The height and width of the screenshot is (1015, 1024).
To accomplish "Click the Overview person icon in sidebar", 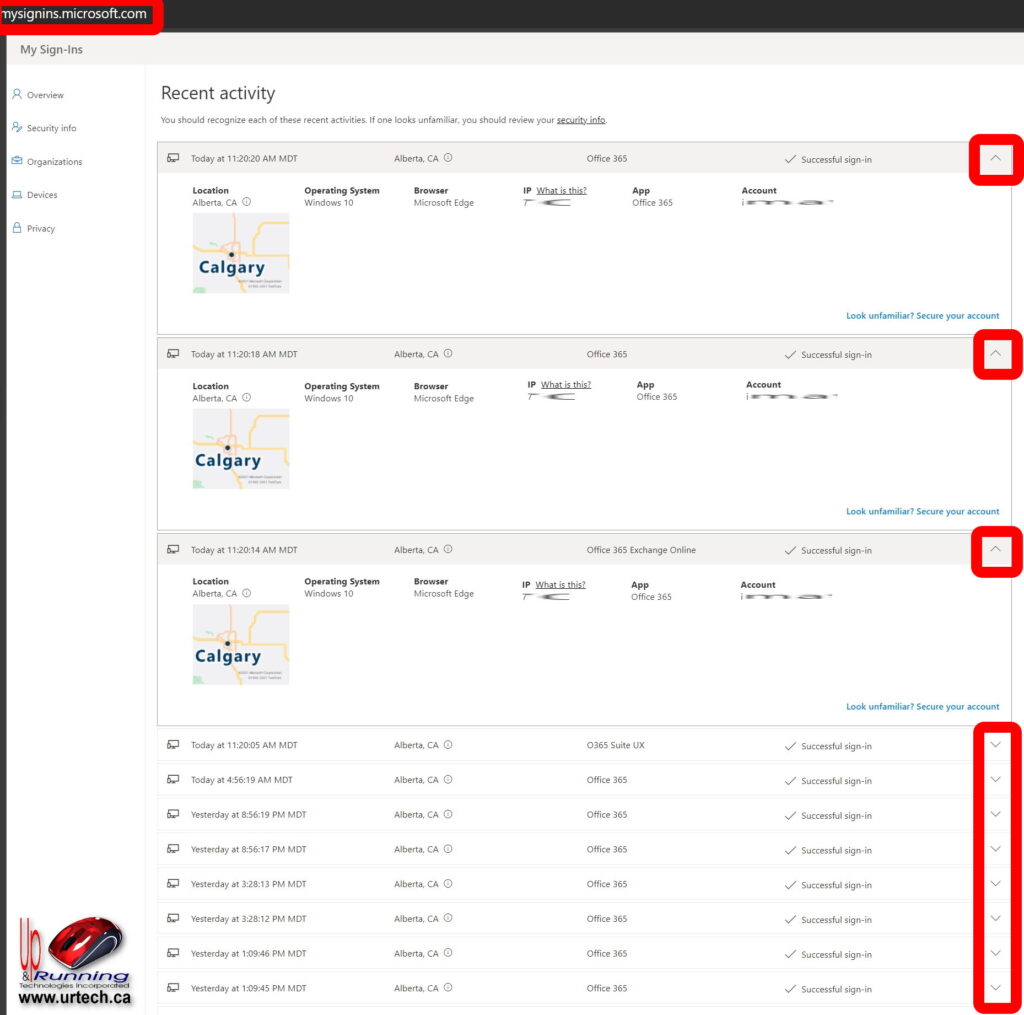I will [x=17, y=95].
